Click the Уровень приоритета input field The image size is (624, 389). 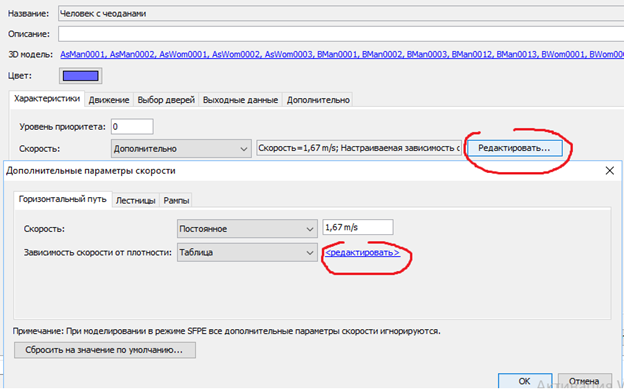132,127
